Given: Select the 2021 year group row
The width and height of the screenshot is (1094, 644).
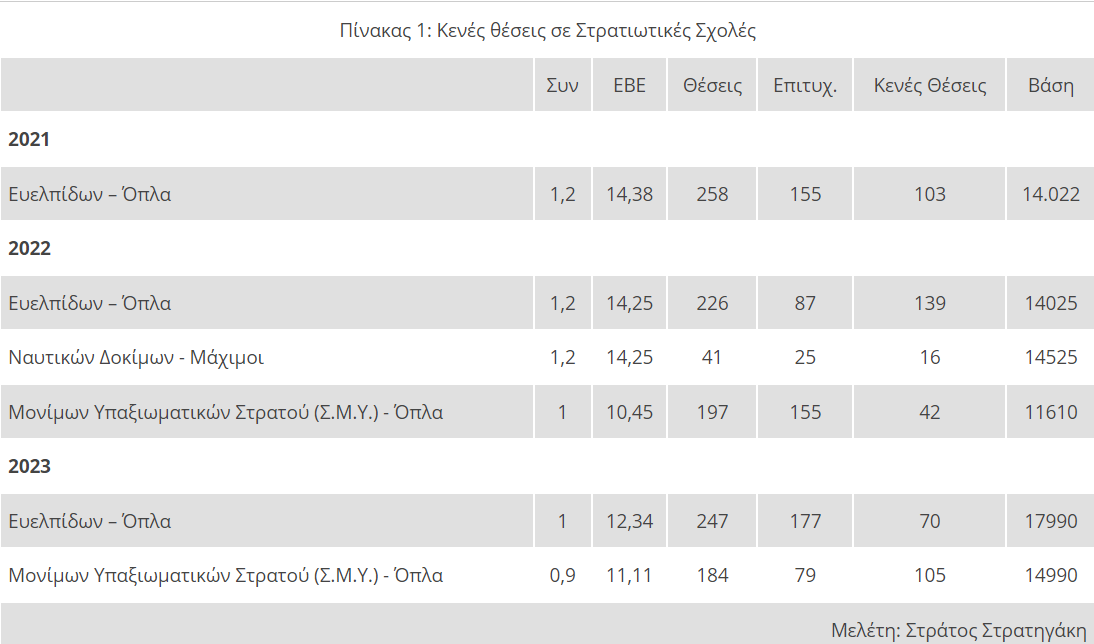Looking at the screenshot, I should click(29, 140).
